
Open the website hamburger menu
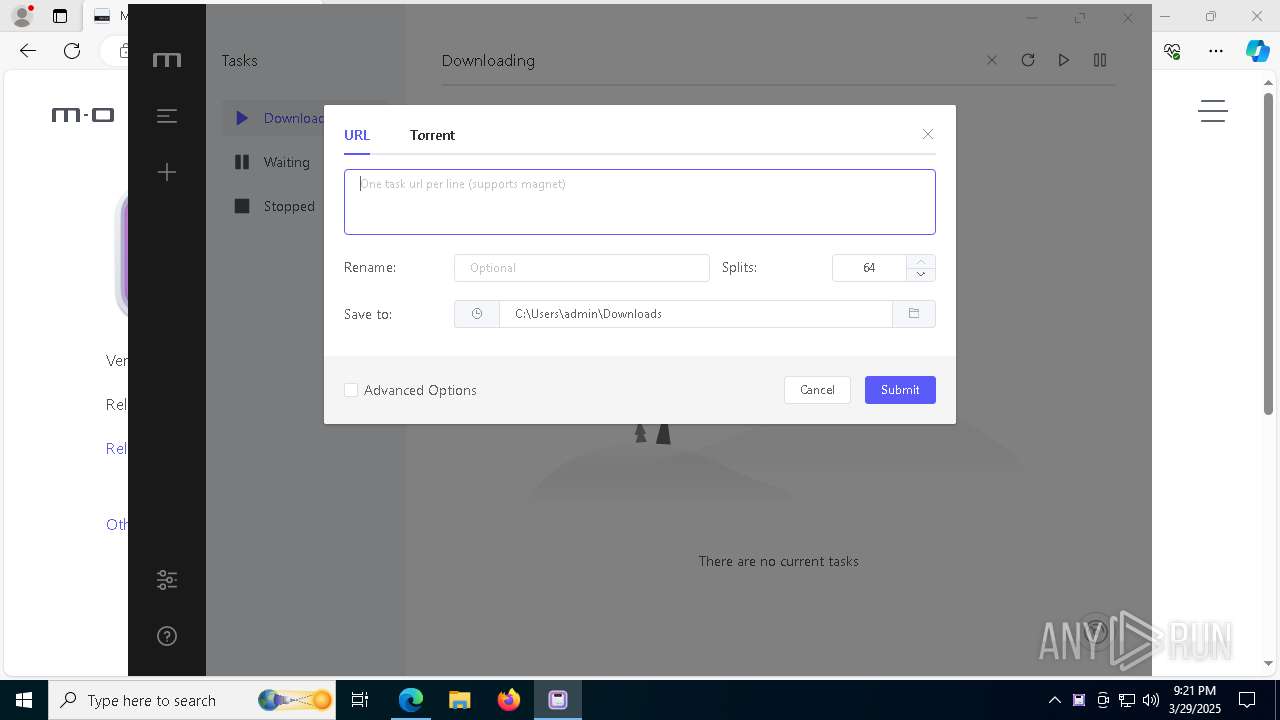(x=1213, y=111)
